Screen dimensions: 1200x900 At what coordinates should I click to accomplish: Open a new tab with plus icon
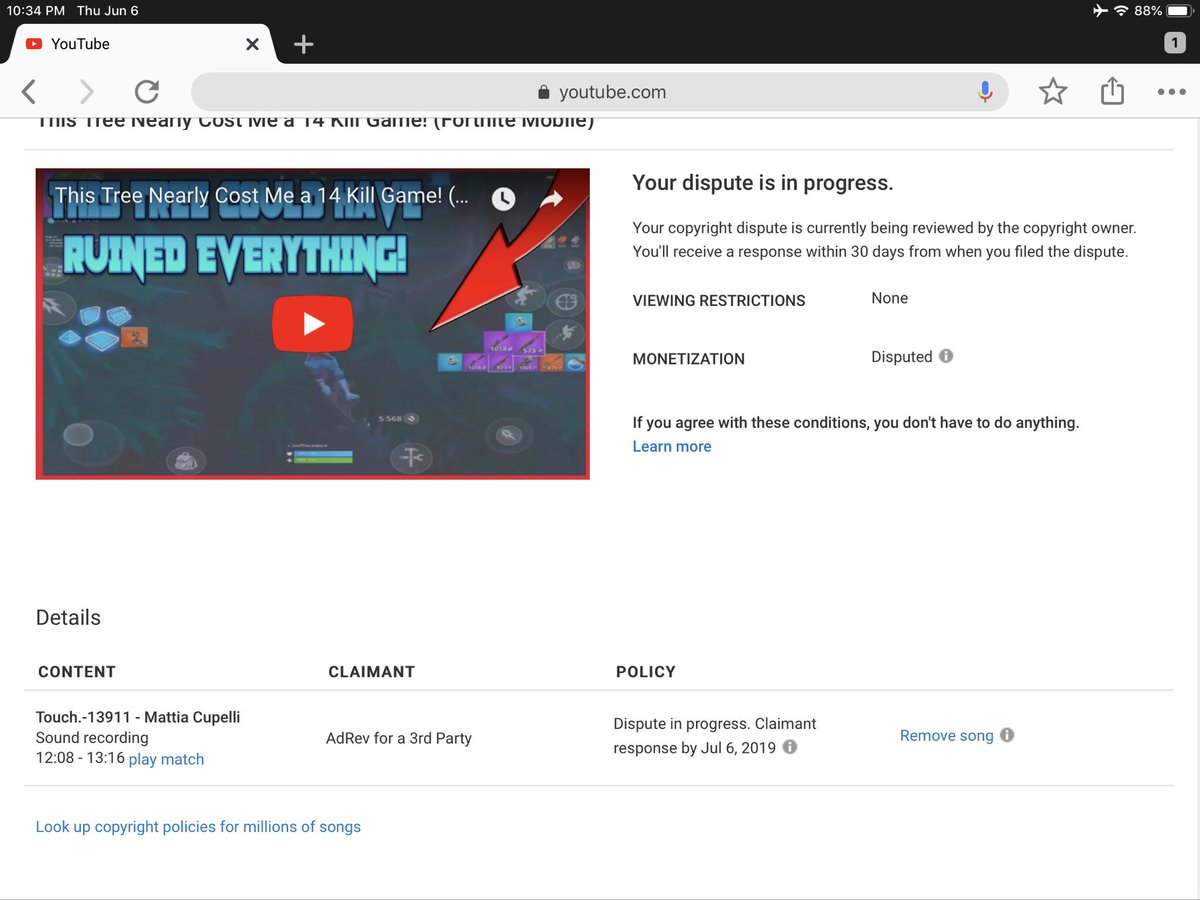click(303, 44)
